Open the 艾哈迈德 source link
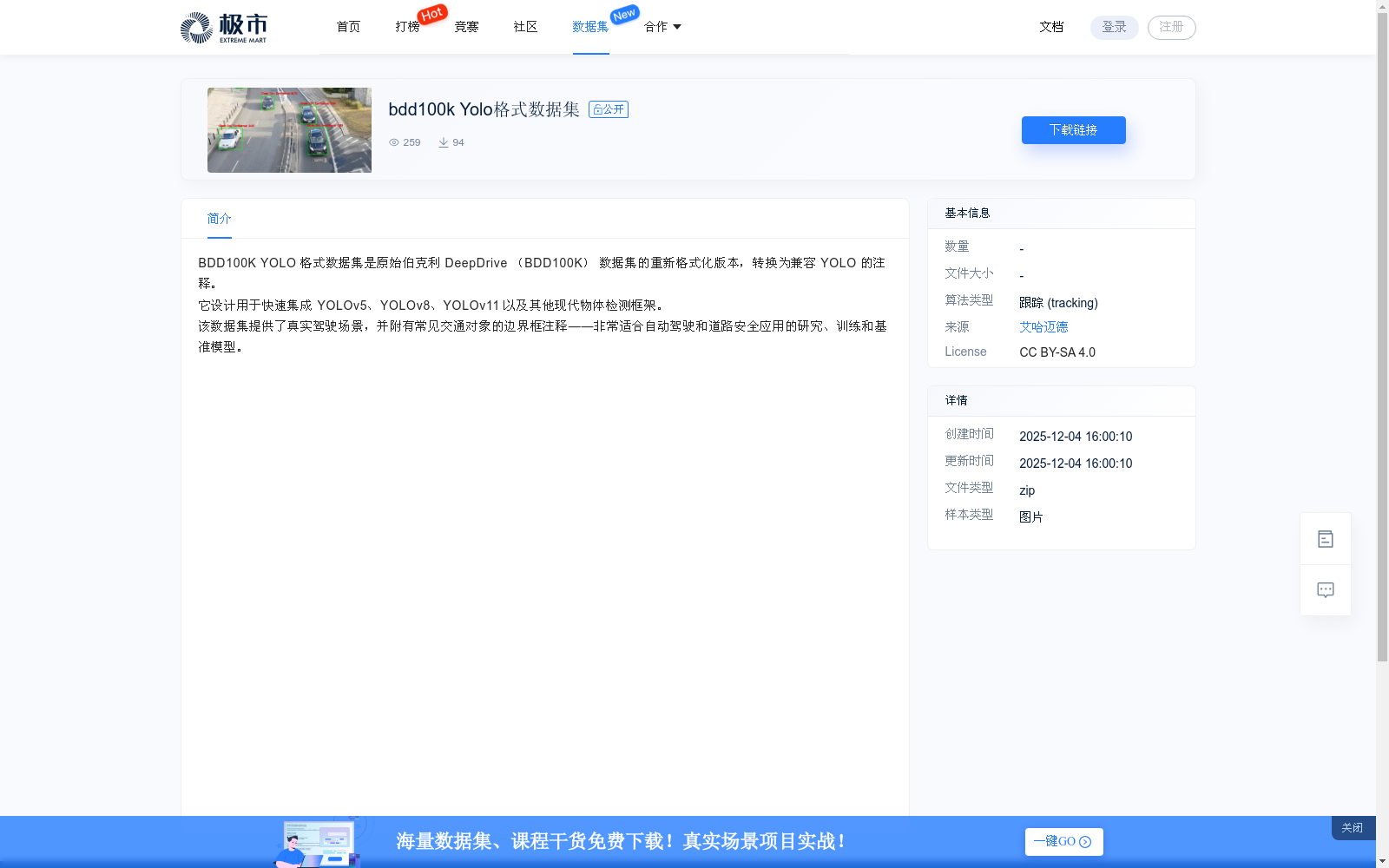 pos(1043,327)
